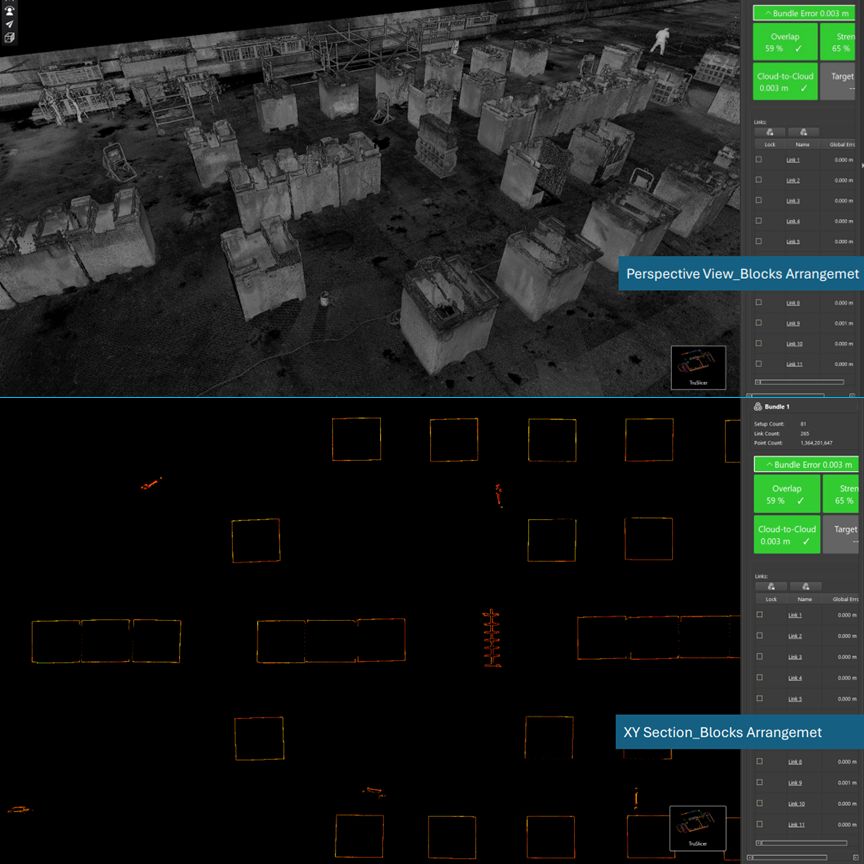Click the first Links icon button in lower panel
This screenshot has height=864, width=864.
coord(771,586)
